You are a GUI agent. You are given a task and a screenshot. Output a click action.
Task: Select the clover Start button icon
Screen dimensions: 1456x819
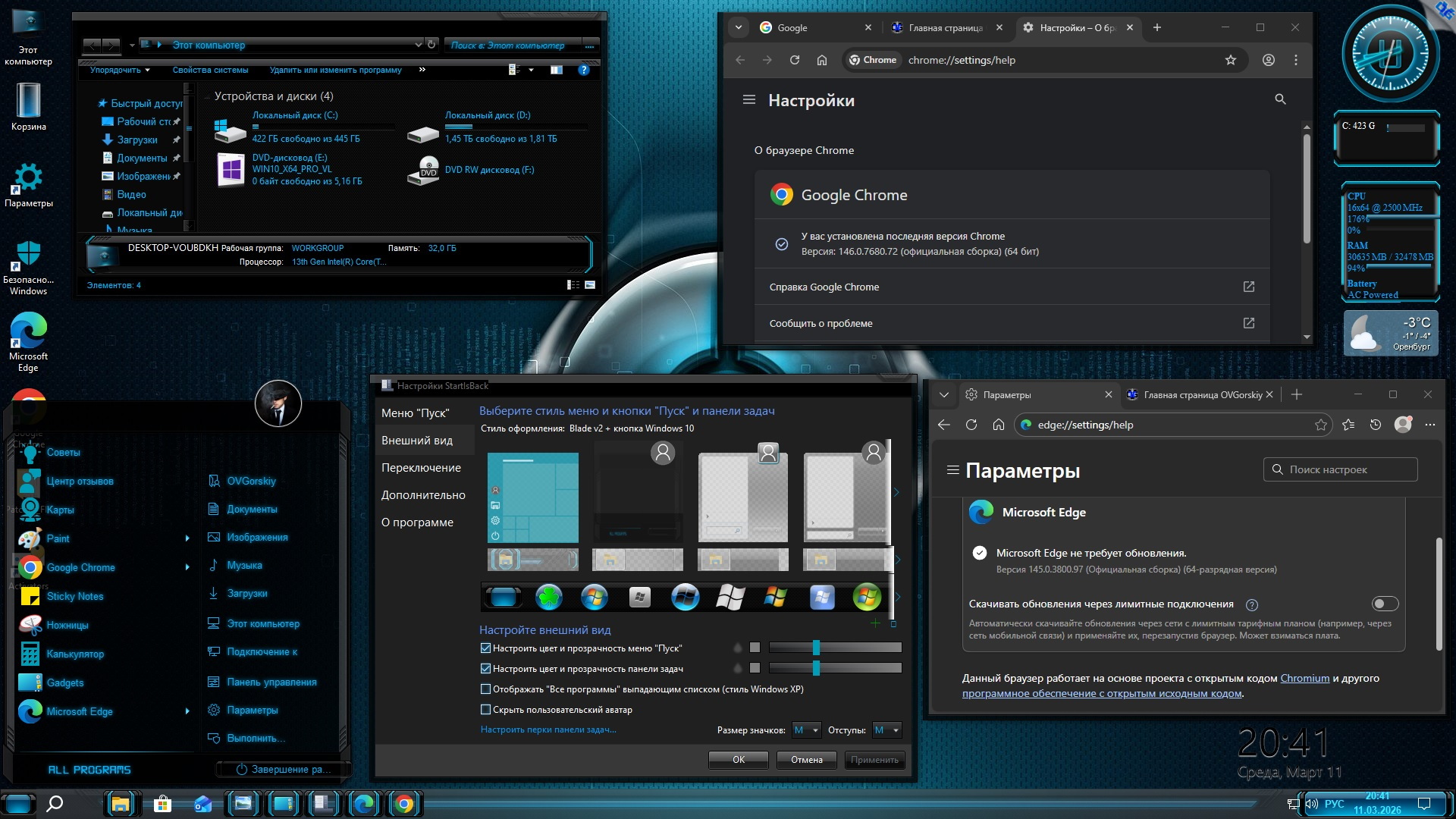tap(549, 598)
